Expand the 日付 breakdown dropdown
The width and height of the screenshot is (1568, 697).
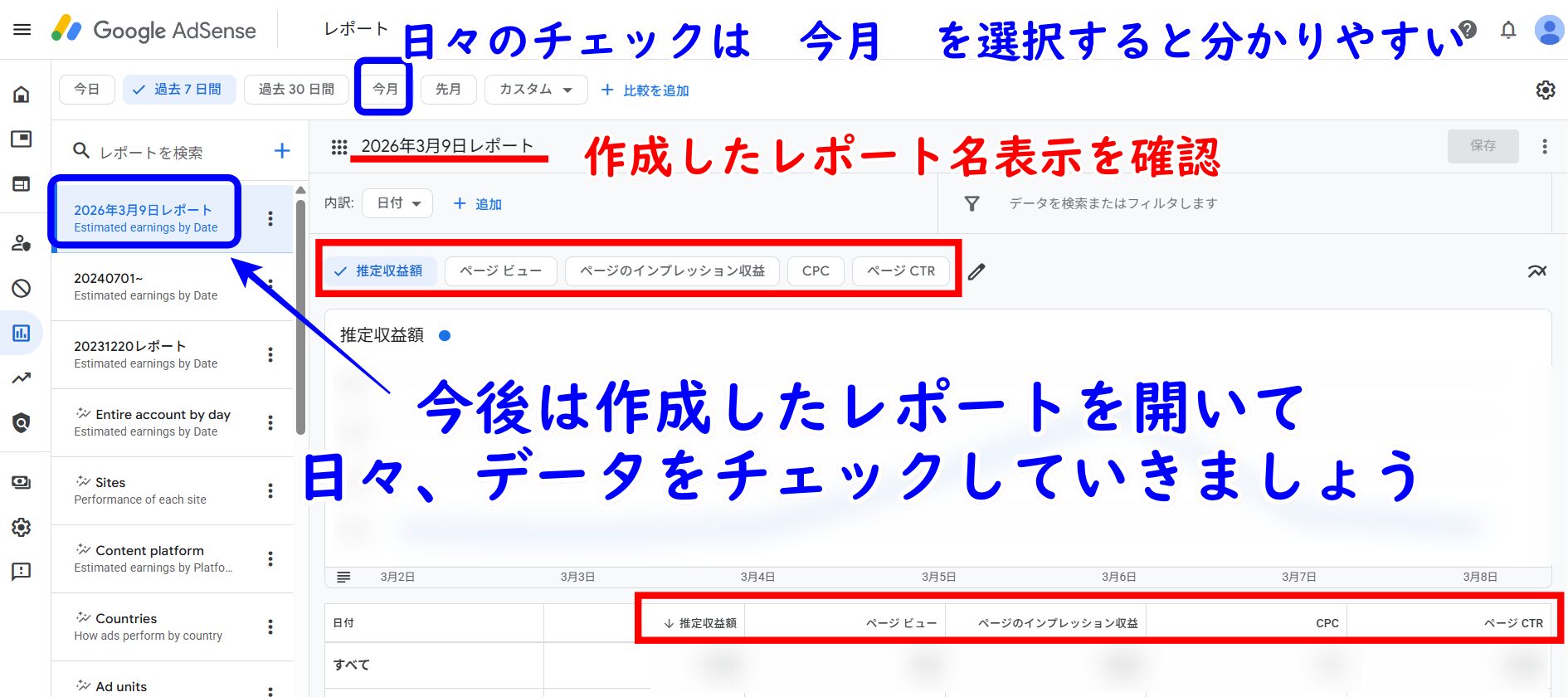[x=397, y=203]
